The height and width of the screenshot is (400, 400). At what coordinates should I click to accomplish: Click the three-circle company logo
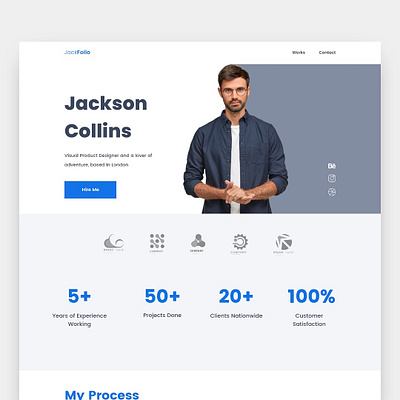point(198,243)
